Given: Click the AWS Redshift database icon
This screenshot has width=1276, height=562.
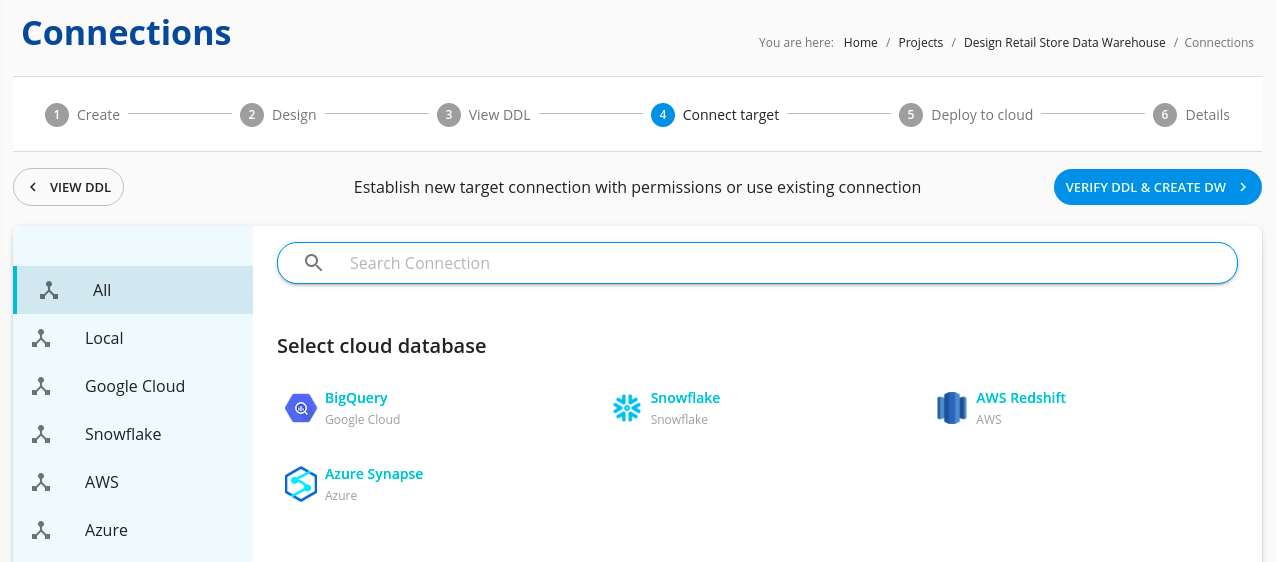Looking at the screenshot, I should tap(952, 408).
